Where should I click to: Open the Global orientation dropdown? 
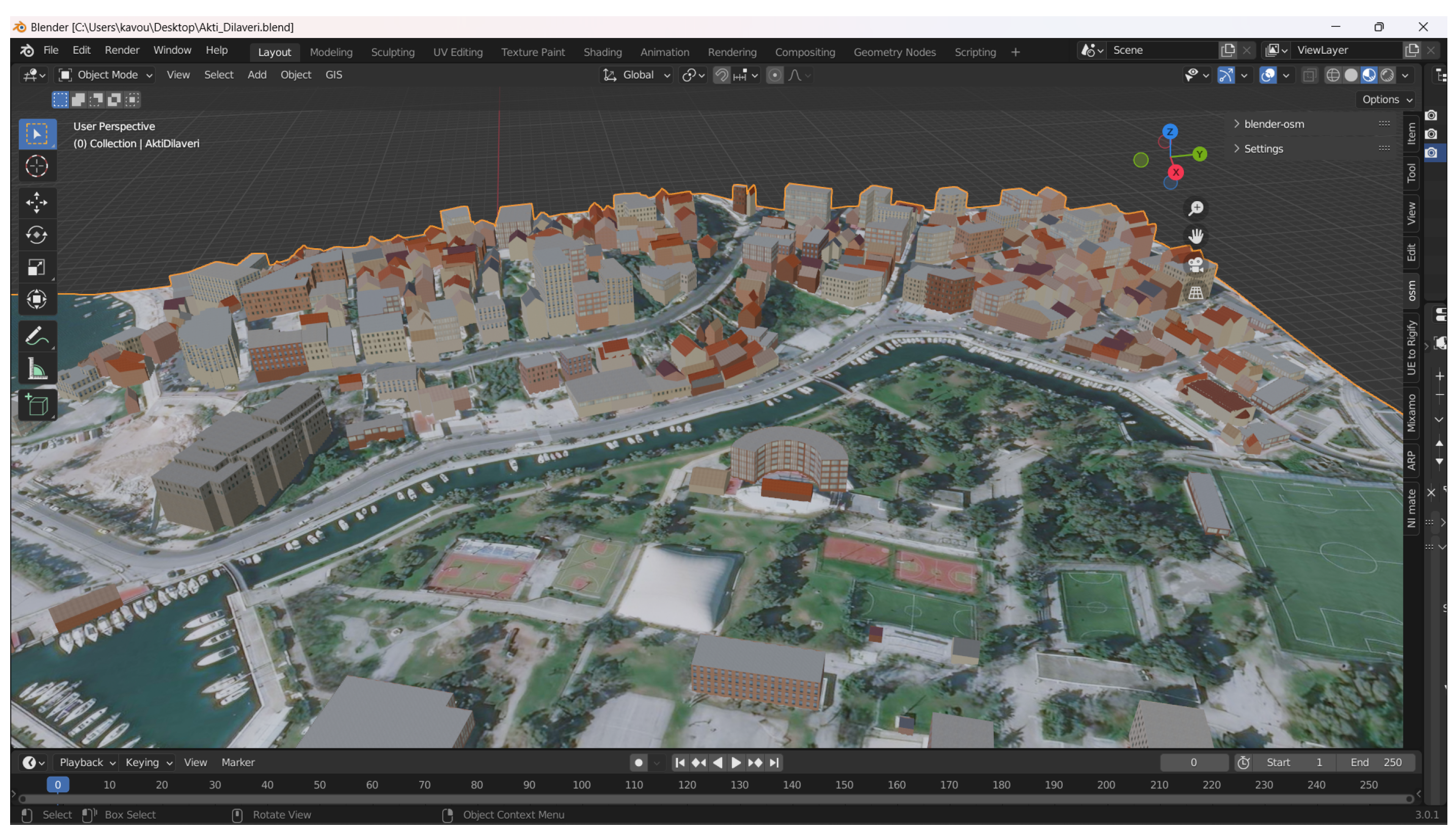pos(637,75)
